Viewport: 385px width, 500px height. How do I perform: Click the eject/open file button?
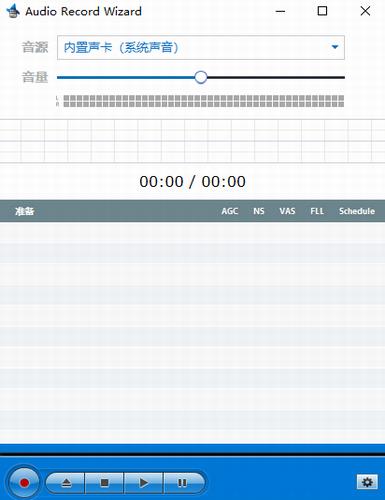66,482
